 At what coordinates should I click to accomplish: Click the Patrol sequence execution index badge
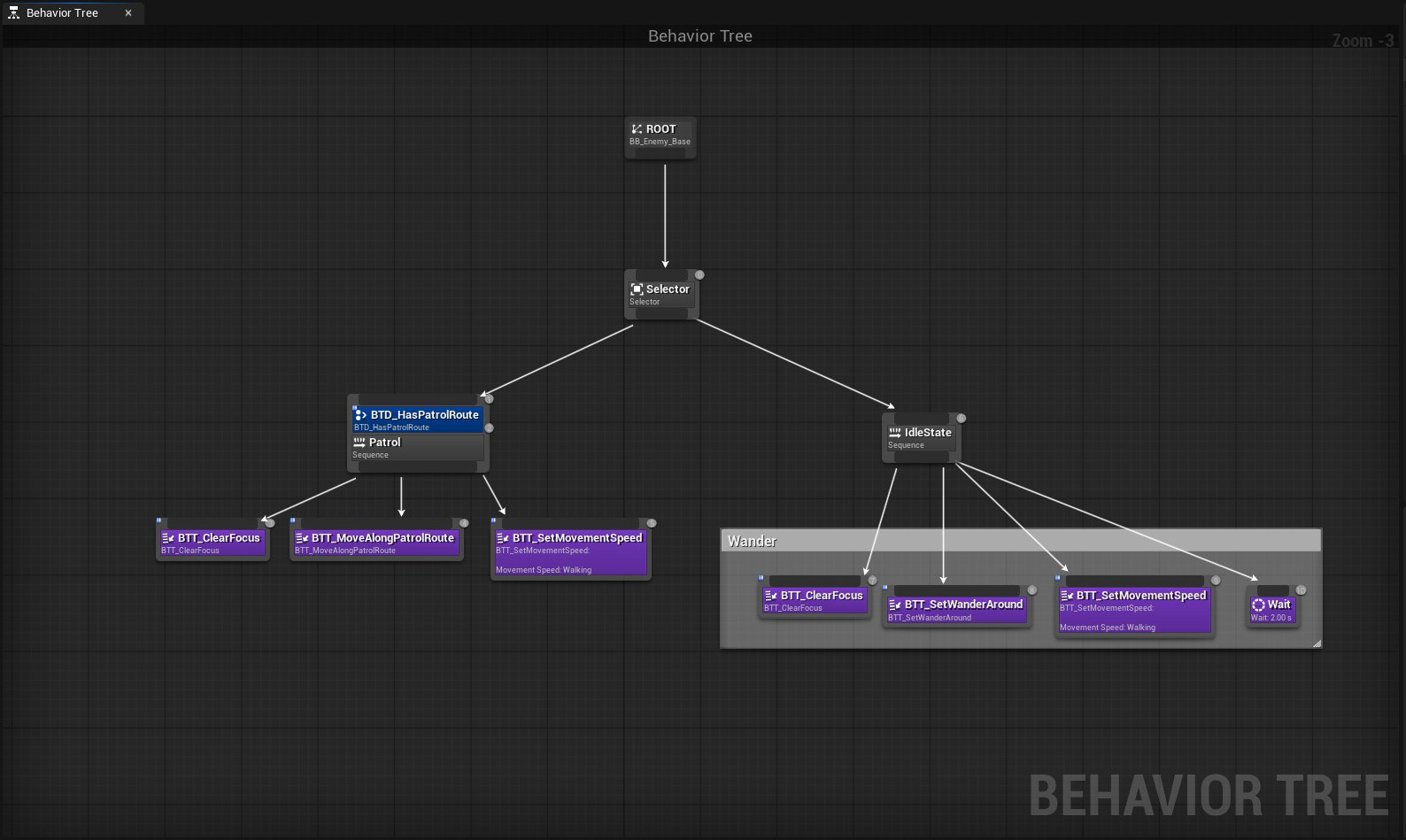(x=489, y=428)
